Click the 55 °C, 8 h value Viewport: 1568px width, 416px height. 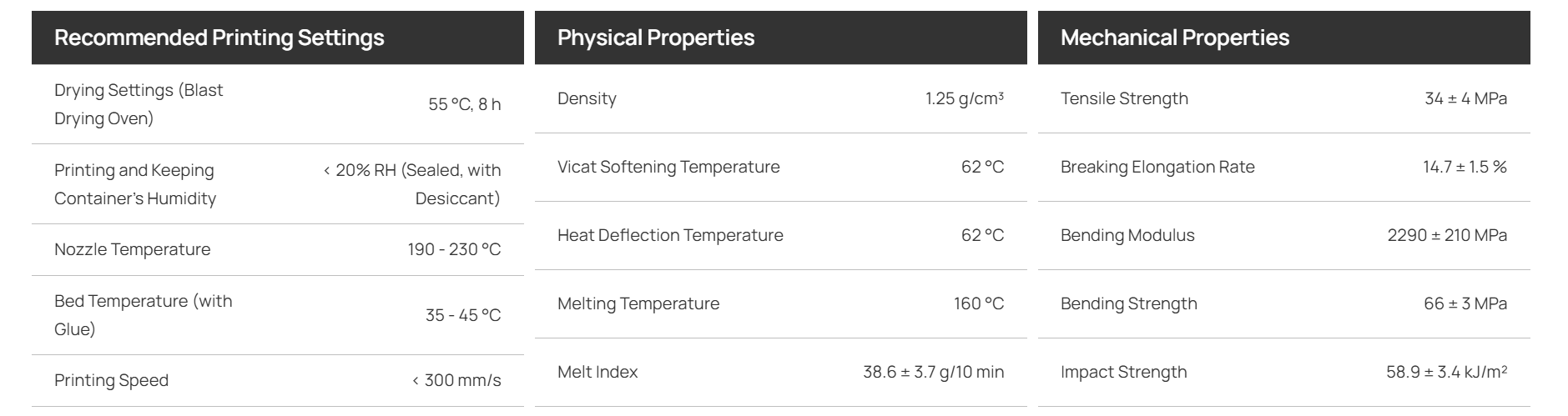tap(465, 104)
